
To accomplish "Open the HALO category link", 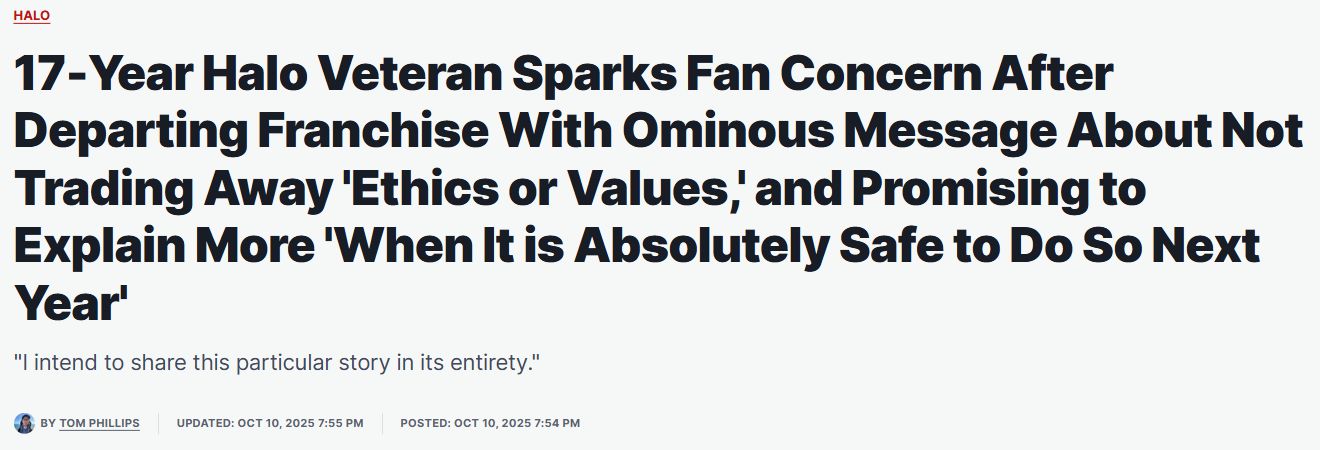I will pyautogui.click(x=32, y=16).
